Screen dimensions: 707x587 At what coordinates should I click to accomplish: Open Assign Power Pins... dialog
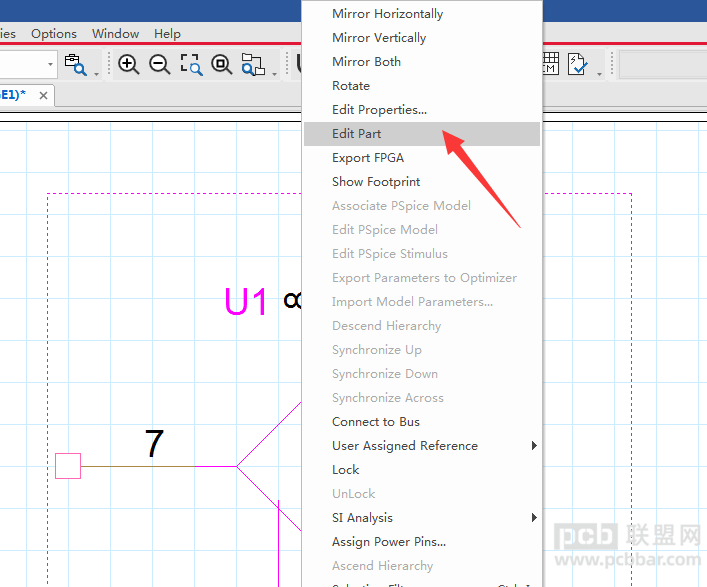coord(422,542)
